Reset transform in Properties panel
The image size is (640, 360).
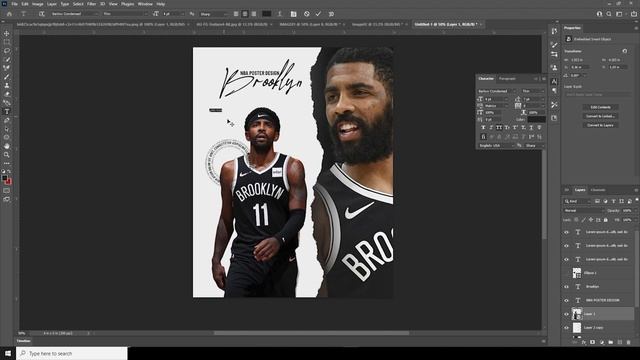624,51
